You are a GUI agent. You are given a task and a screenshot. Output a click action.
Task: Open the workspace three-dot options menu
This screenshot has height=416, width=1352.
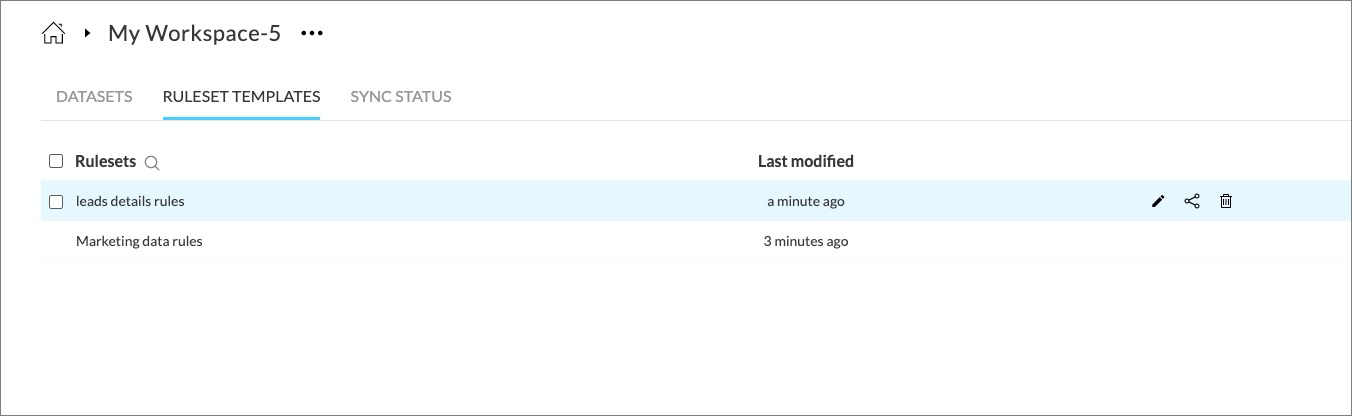(x=312, y=34)
